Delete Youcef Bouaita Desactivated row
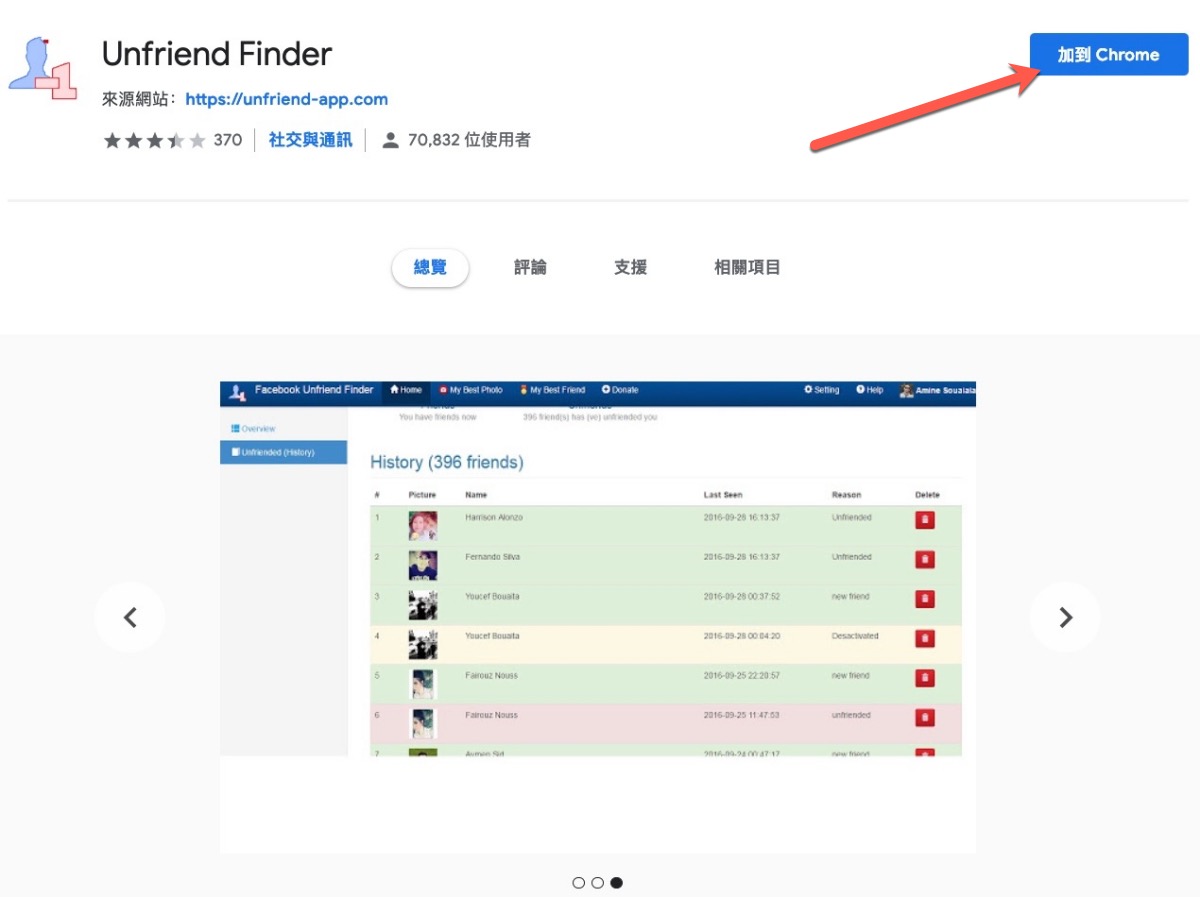The height and width of the screenshot is (897, 1200). (x=925, y=638)
